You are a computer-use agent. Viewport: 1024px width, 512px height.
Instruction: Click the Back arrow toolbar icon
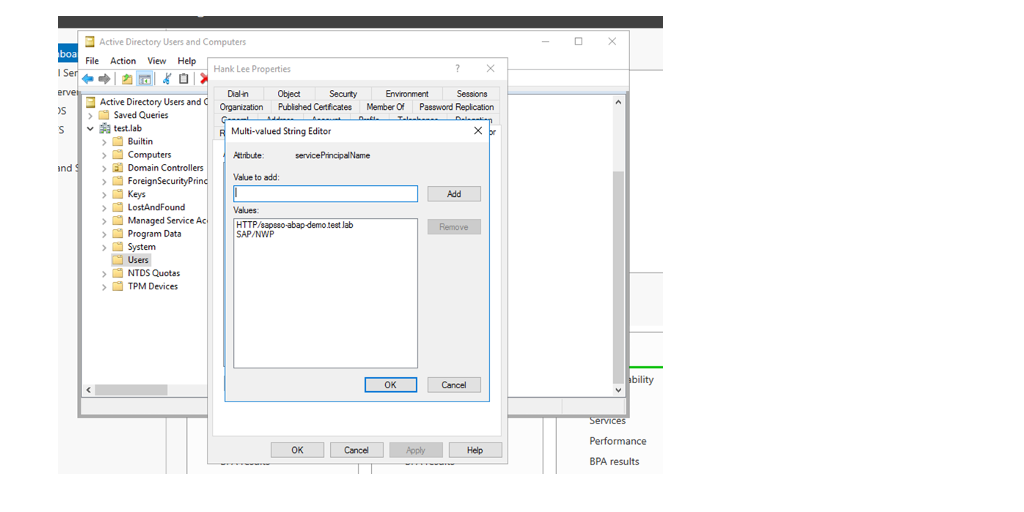coord(88,79)
